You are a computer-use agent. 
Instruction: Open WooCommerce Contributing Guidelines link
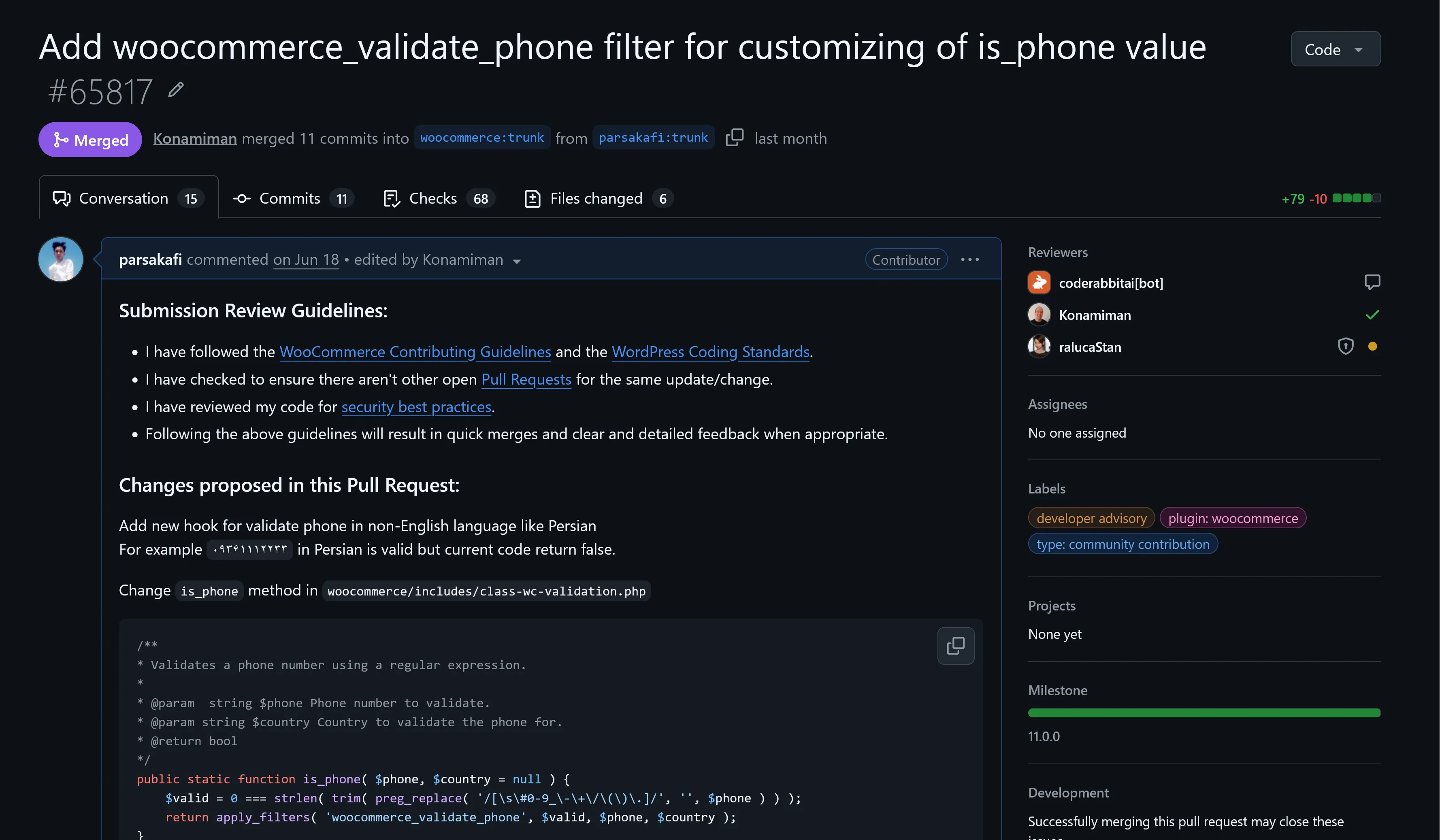415,351
